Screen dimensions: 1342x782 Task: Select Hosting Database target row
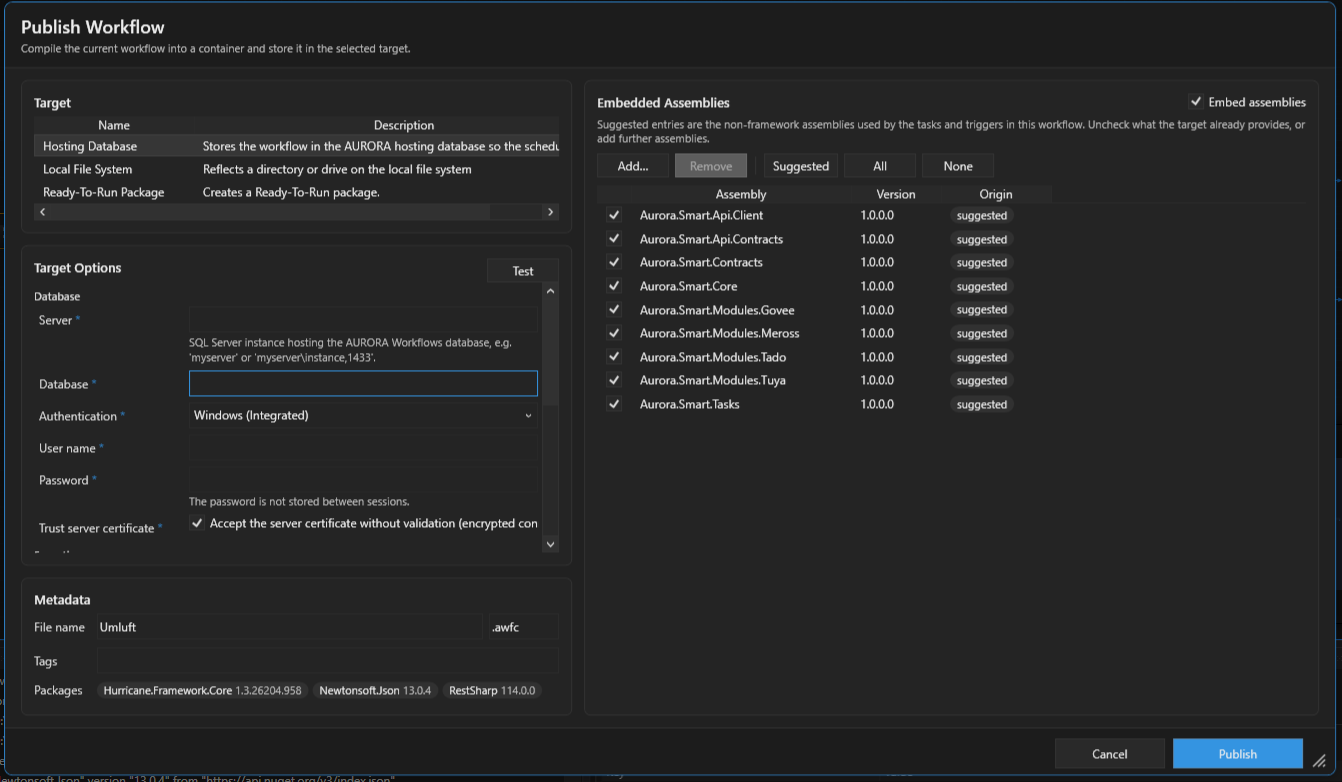[x=296, y=146]
